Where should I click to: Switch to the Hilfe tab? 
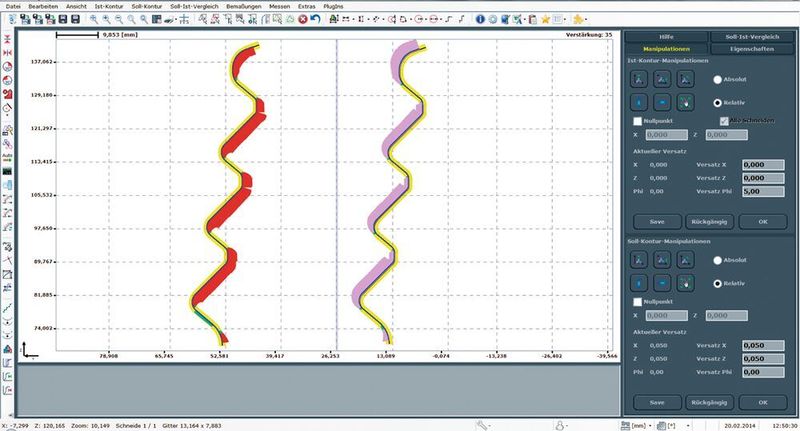coord(666,37)
